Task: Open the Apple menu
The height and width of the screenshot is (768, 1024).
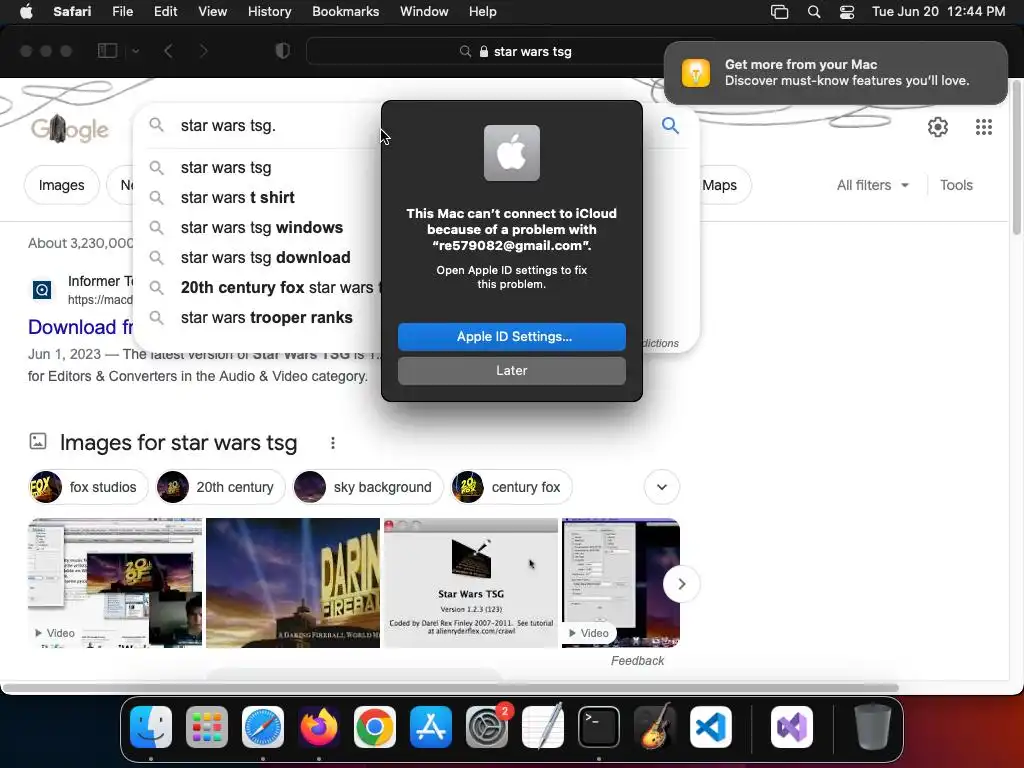Action: pos(26,12)
